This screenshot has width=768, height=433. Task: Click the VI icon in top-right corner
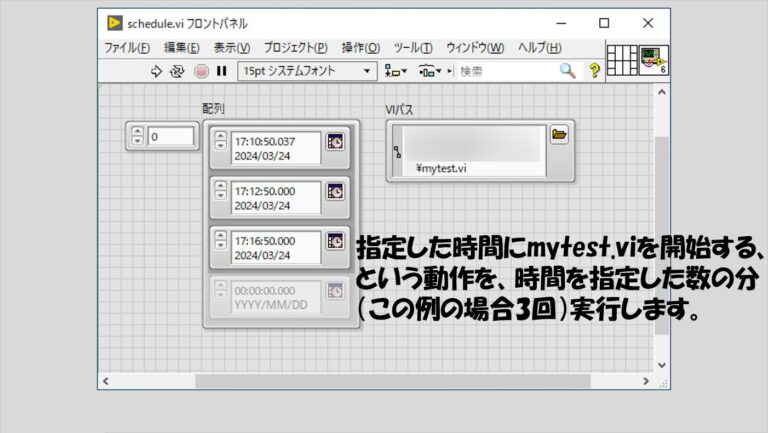coord(654,60)
